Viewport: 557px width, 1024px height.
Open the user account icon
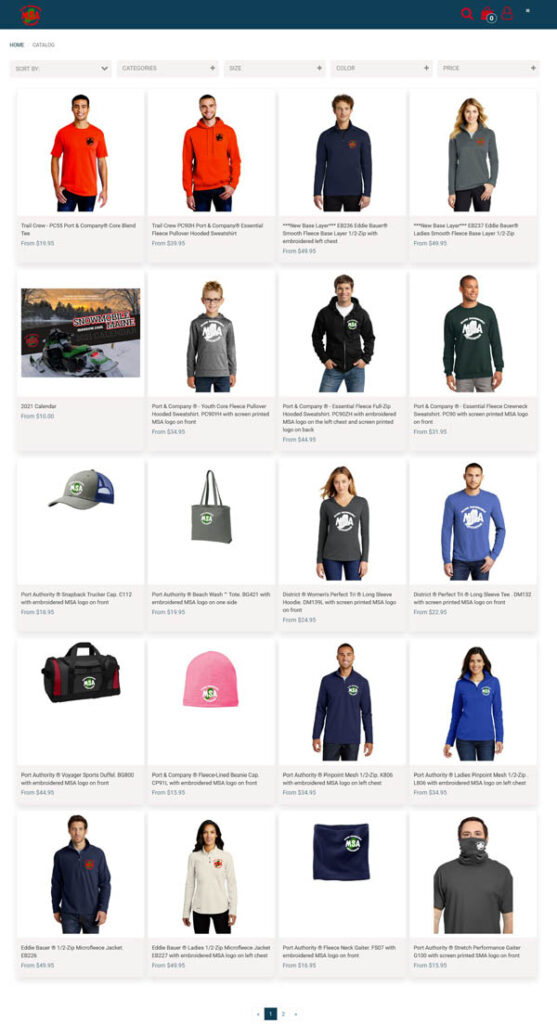507,13
